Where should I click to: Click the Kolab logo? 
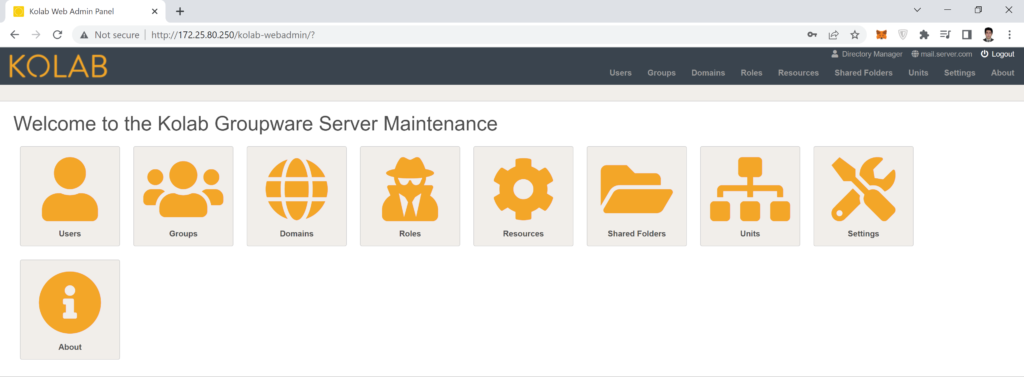point(58,66)
